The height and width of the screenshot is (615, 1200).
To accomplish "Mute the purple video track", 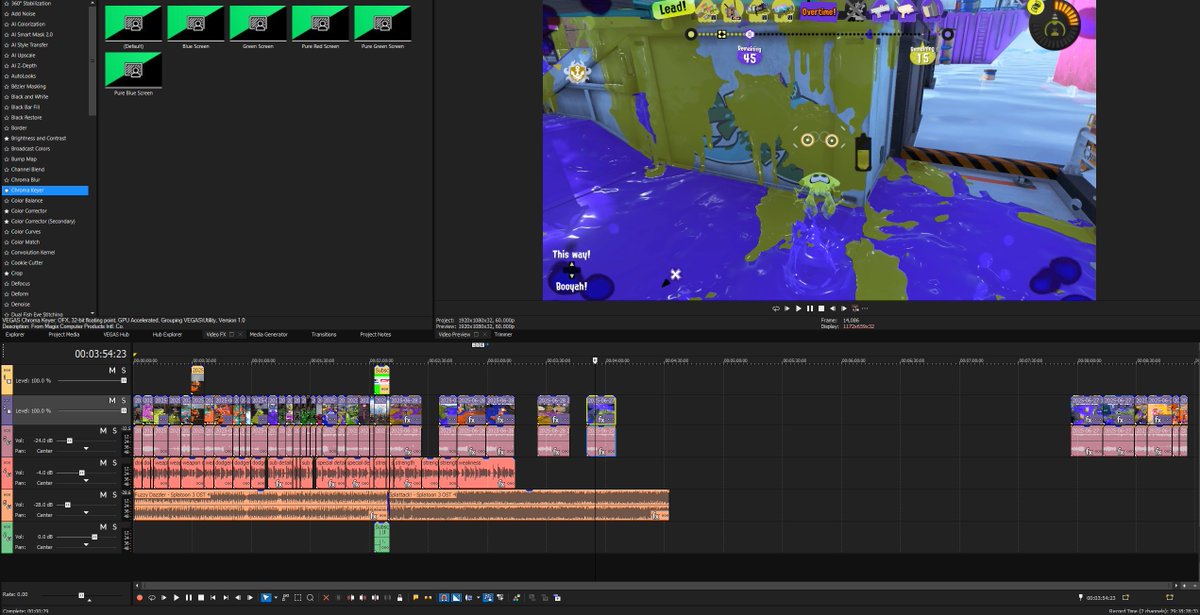I will pyautogui.click(x=112, y=400).
